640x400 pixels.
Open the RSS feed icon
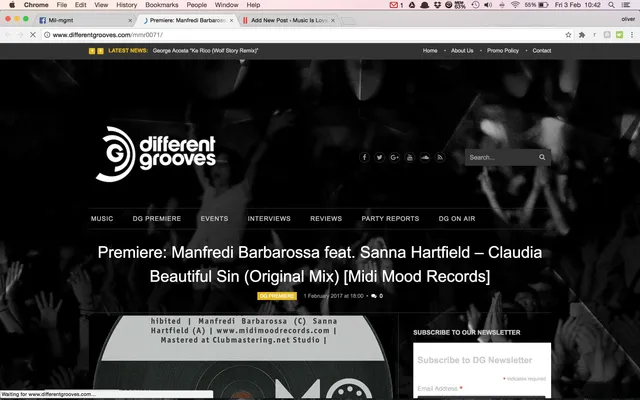coord(440,157)
